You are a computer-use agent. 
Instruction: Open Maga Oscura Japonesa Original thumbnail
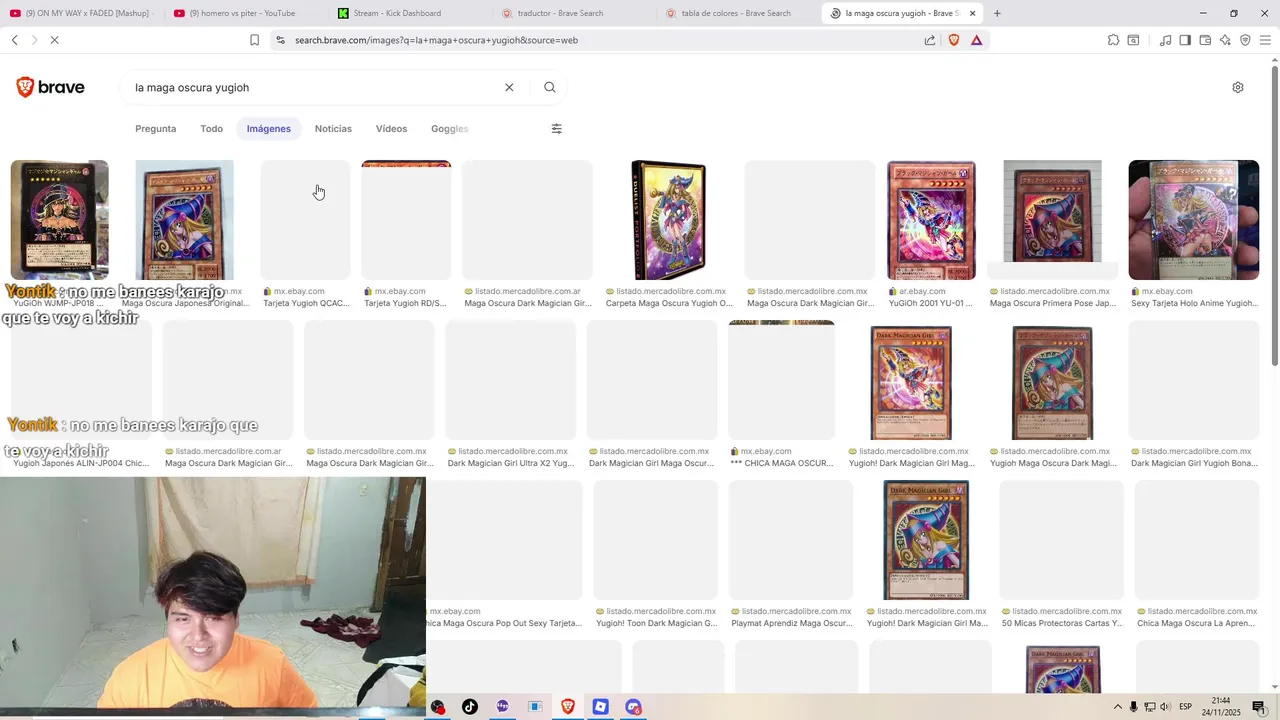(184, 220)
